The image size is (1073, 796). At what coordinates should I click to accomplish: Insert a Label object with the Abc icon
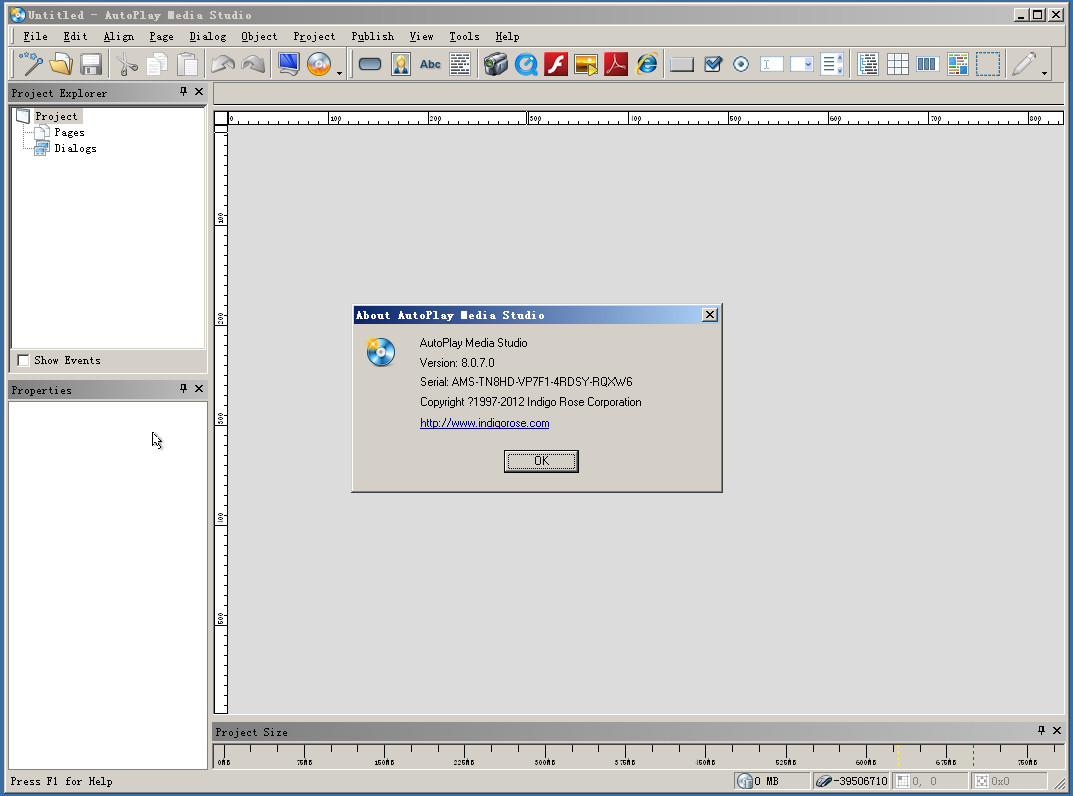[430, 64]
